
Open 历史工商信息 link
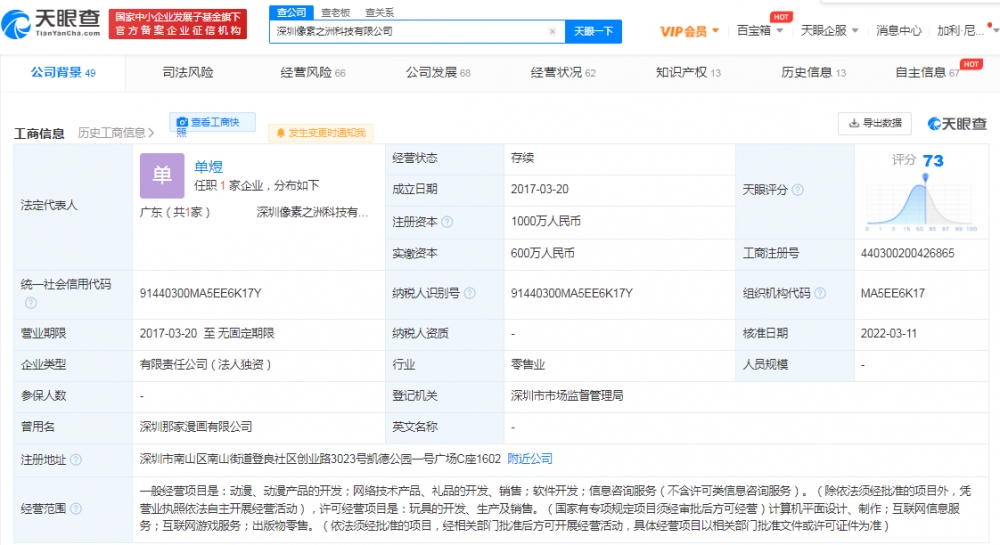pyautogui.click(x=115, y=133)
